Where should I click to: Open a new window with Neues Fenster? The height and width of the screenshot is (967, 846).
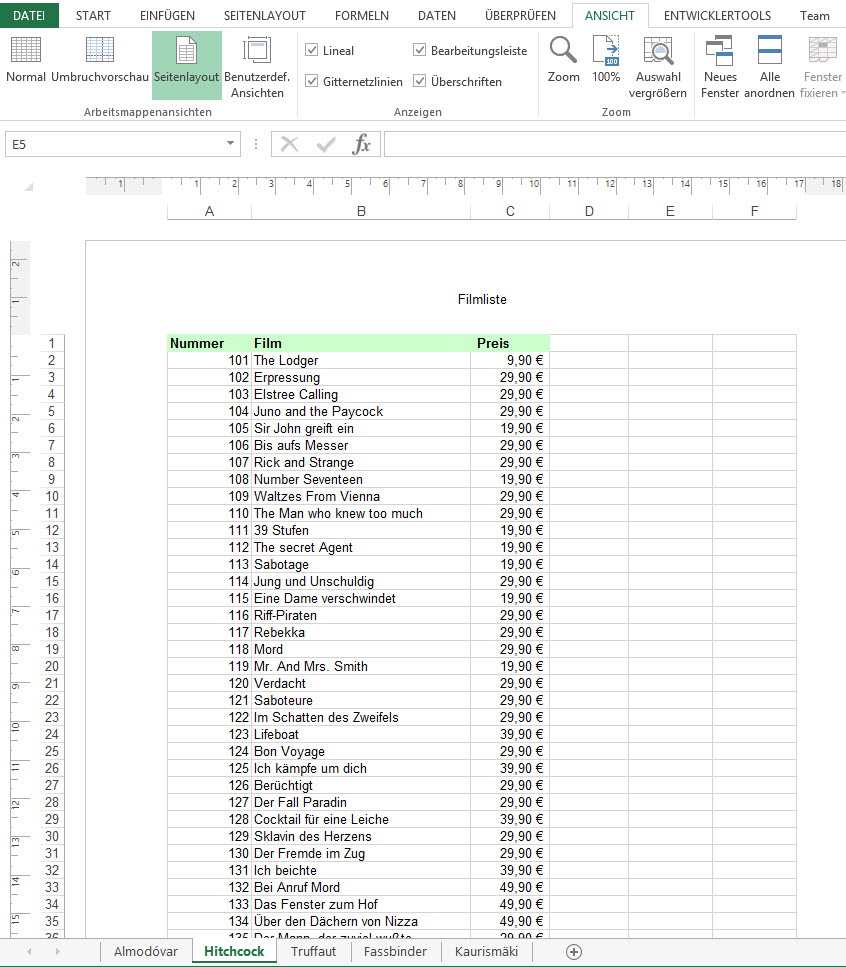[x=720, y=66]
